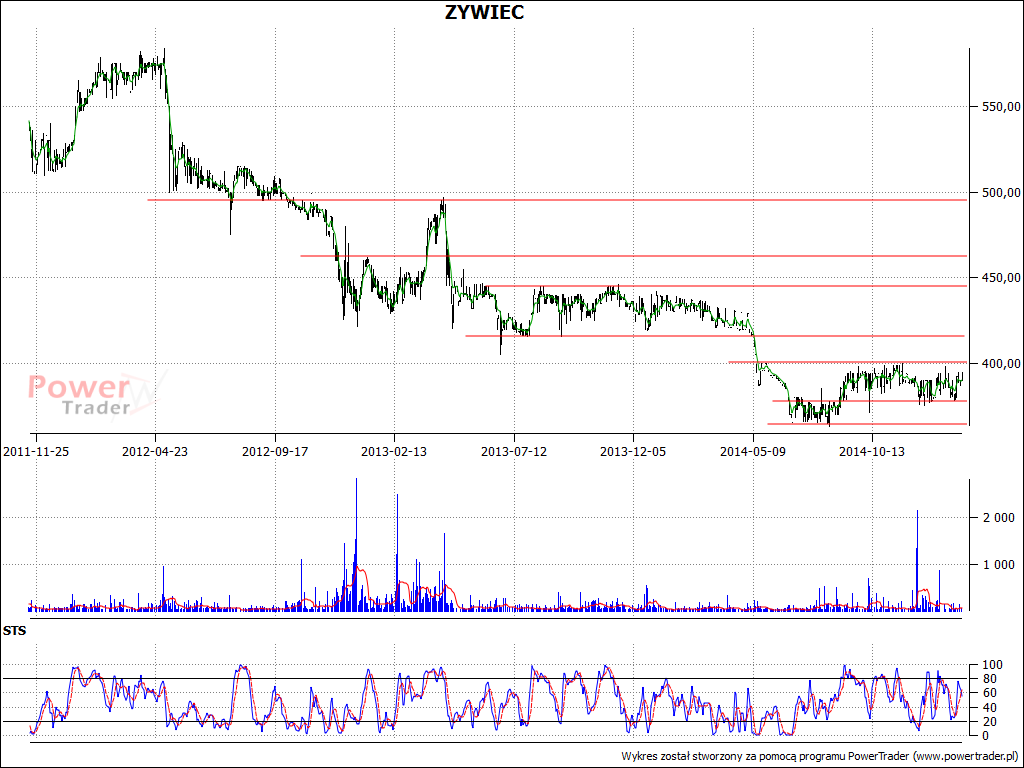Click the STS indicator label
Viewport: 1024px width, 768px height.
click(14, 632)
